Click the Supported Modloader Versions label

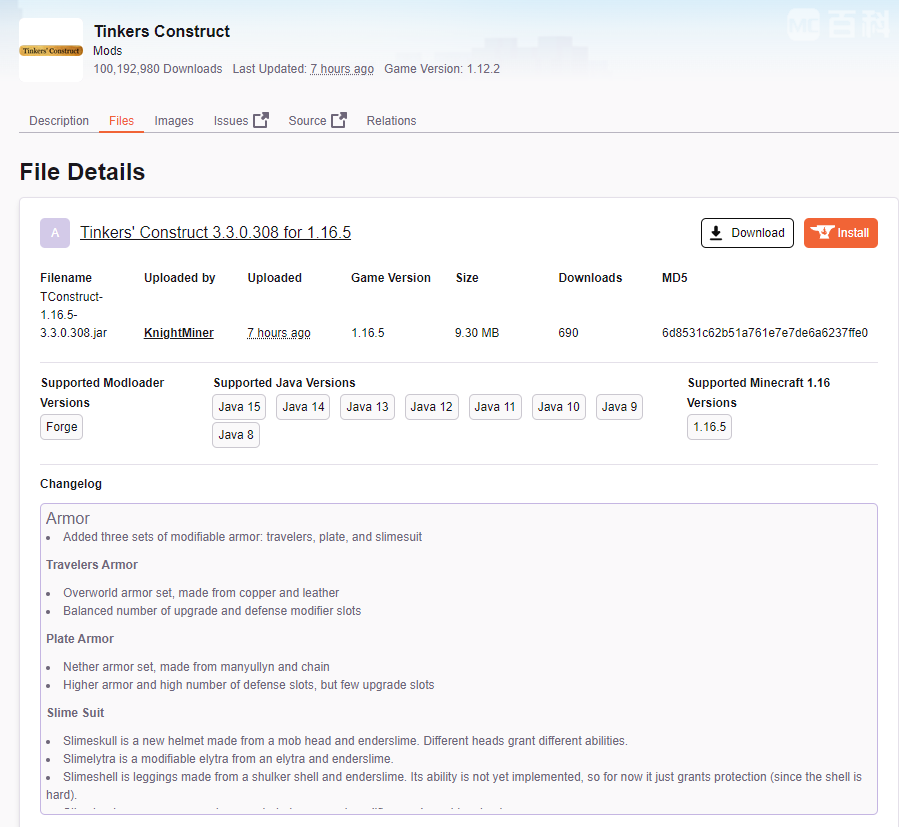point(102,393)
